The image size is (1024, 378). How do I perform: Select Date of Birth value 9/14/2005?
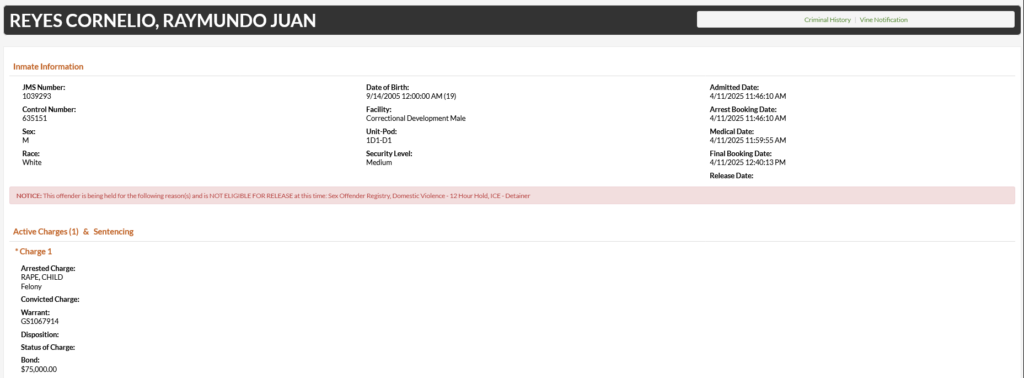[x=382, y=96]
